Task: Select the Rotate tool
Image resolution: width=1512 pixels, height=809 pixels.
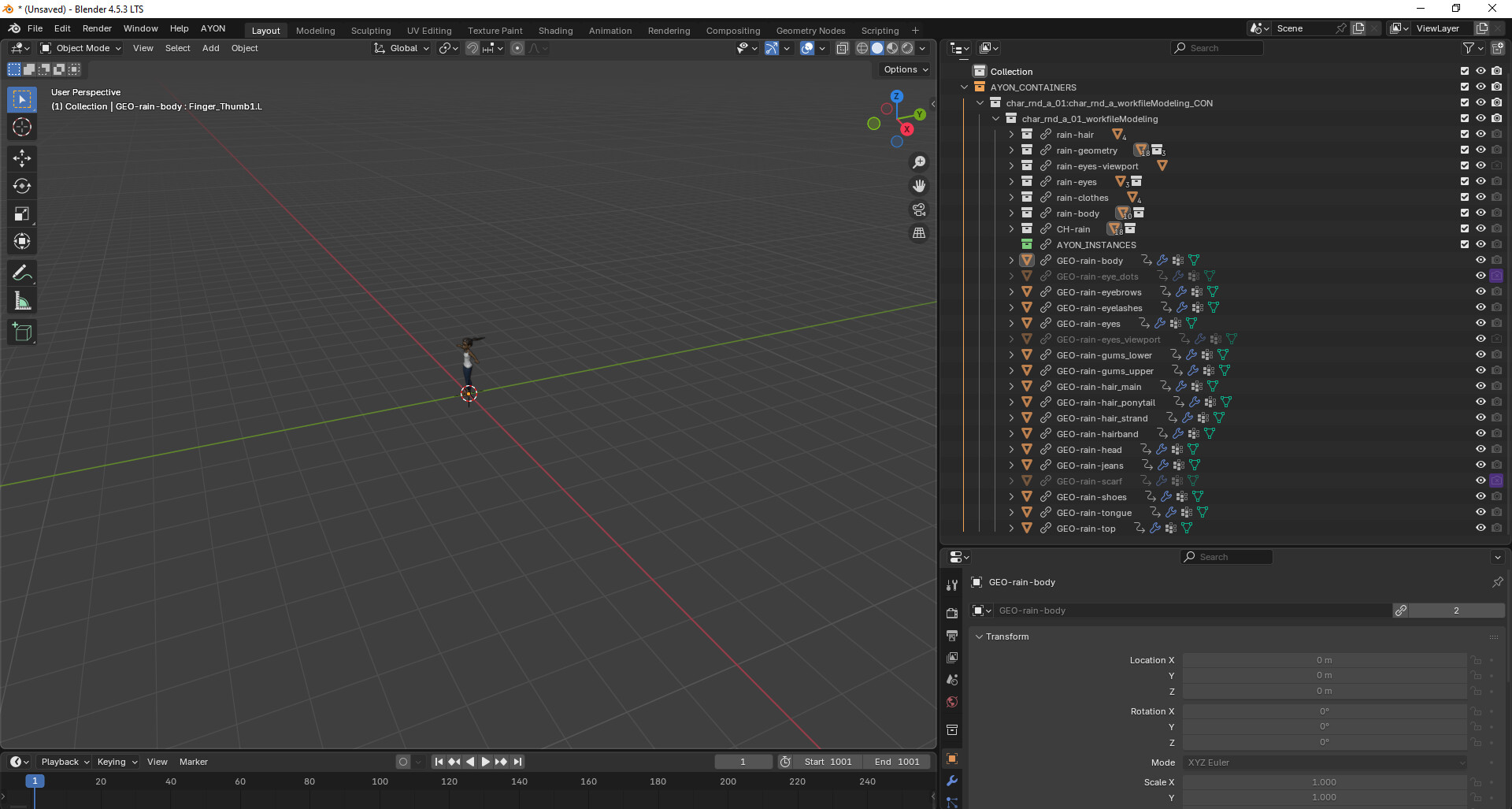Action: (x=22, y=186)
